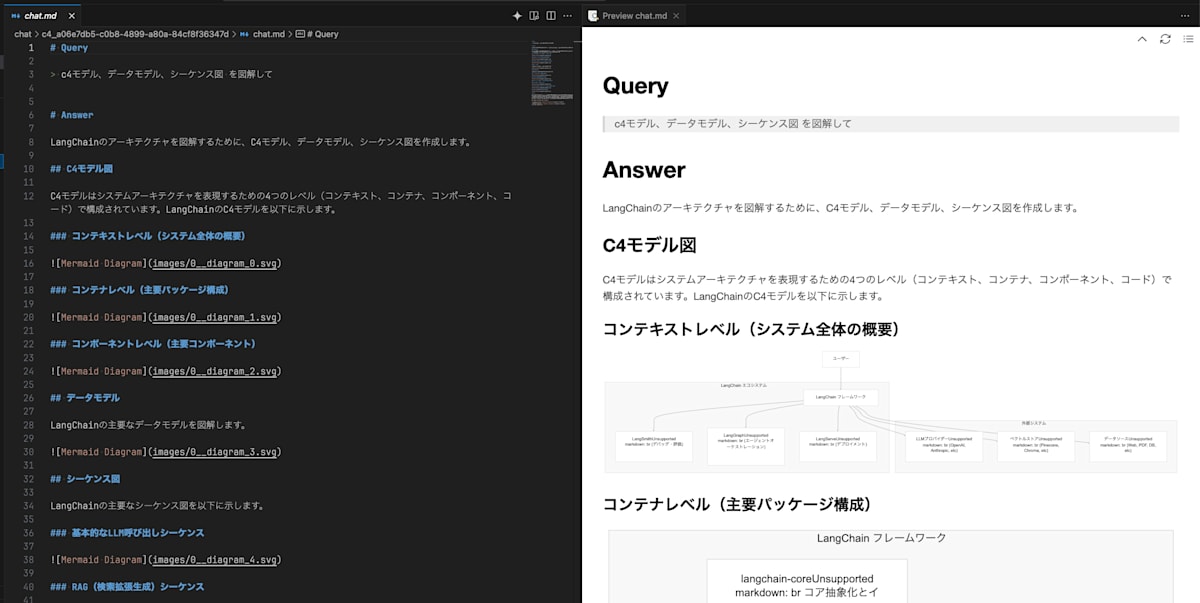The height and width of the screenshot is (603, 1200).
Task: Click '### コンポーネントレベル' heading in editor
Action: tap(153, 344)
